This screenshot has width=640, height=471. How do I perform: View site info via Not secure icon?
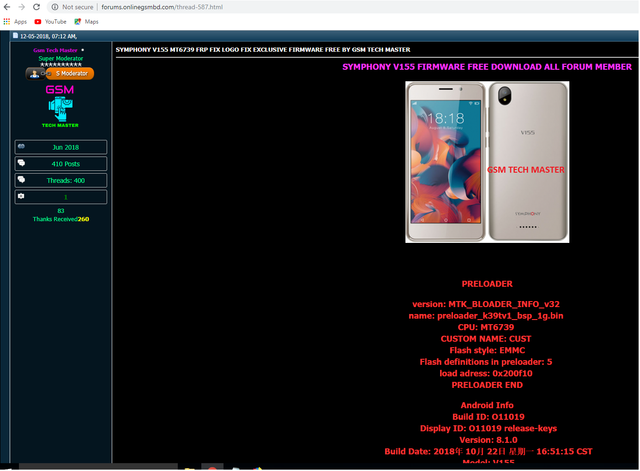55,7
